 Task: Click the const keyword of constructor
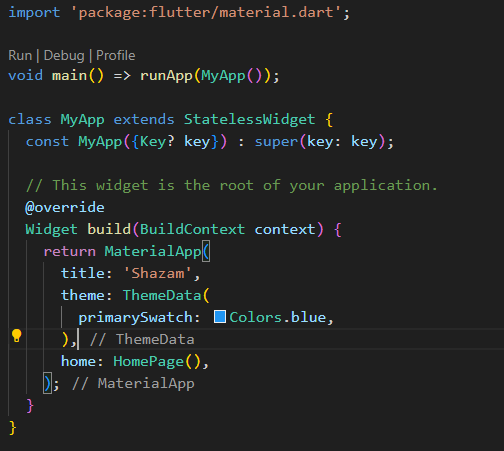coord(47,141)
